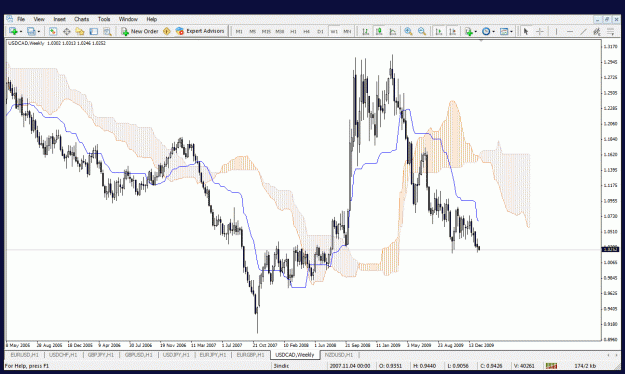Open the File menu
Image resolution: width=625 pixels, height=374 pixels.
21,19
